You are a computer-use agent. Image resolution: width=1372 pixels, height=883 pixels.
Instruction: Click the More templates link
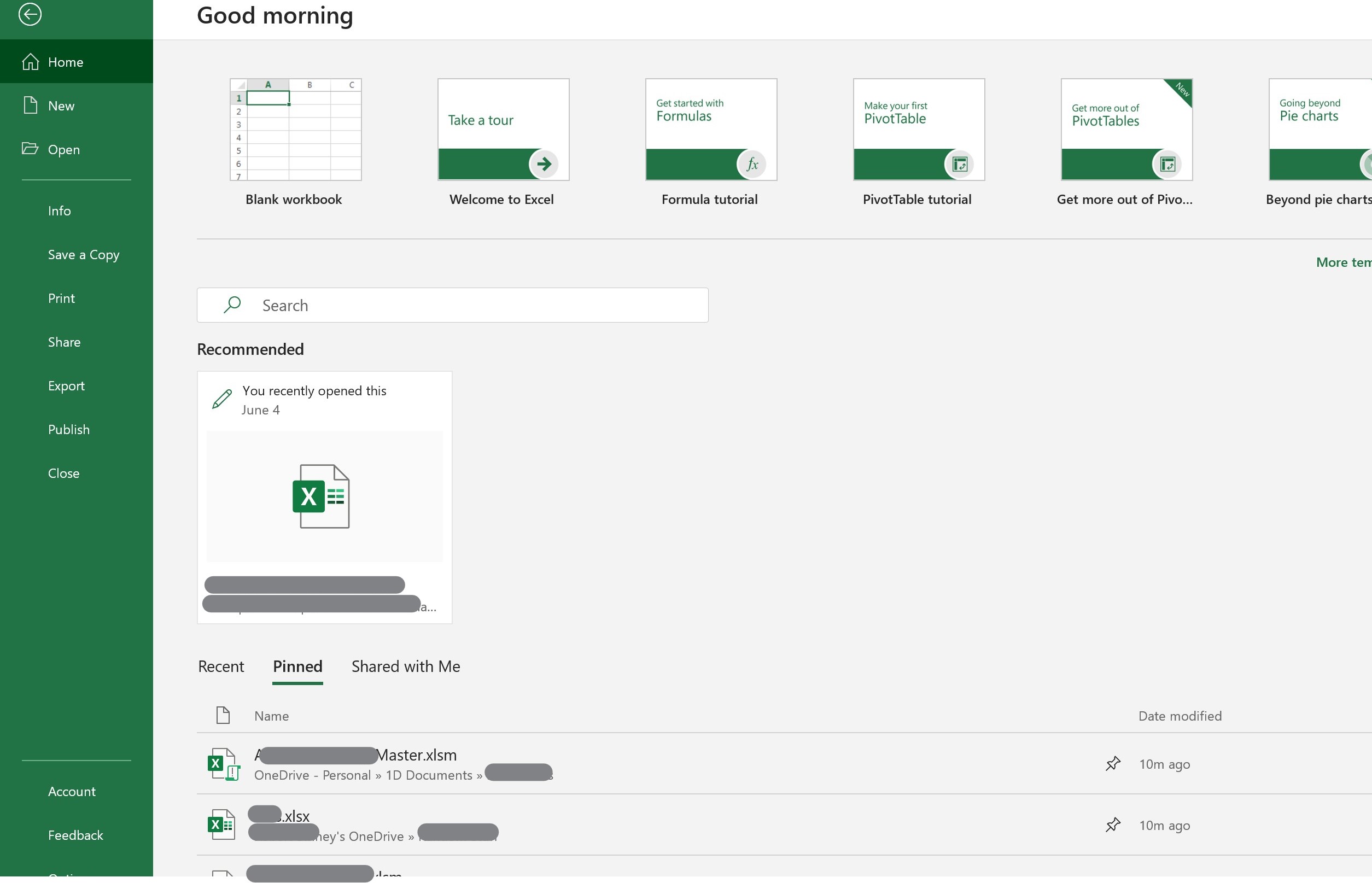tap(1343, 262)
